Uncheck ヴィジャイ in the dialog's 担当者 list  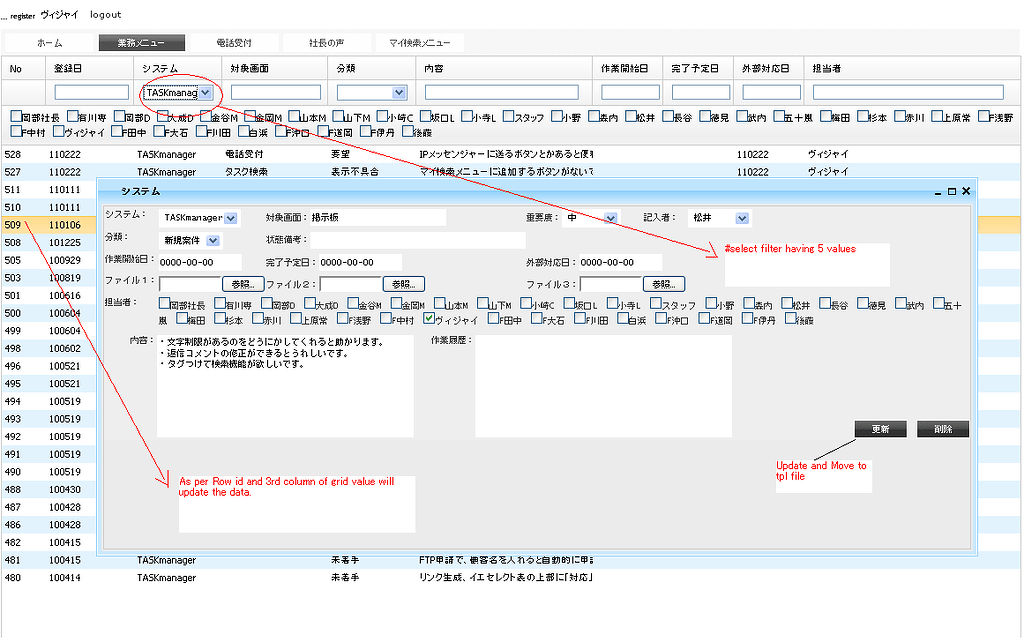(x=428, y=319)
